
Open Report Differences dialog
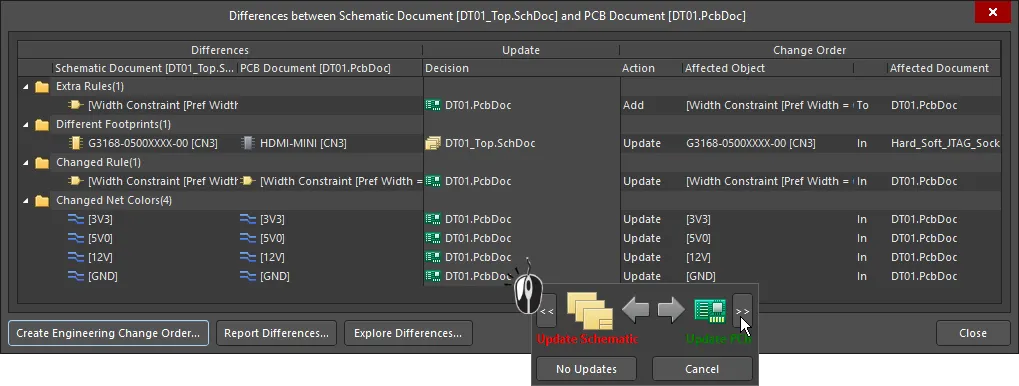click(x=276, y=333)
